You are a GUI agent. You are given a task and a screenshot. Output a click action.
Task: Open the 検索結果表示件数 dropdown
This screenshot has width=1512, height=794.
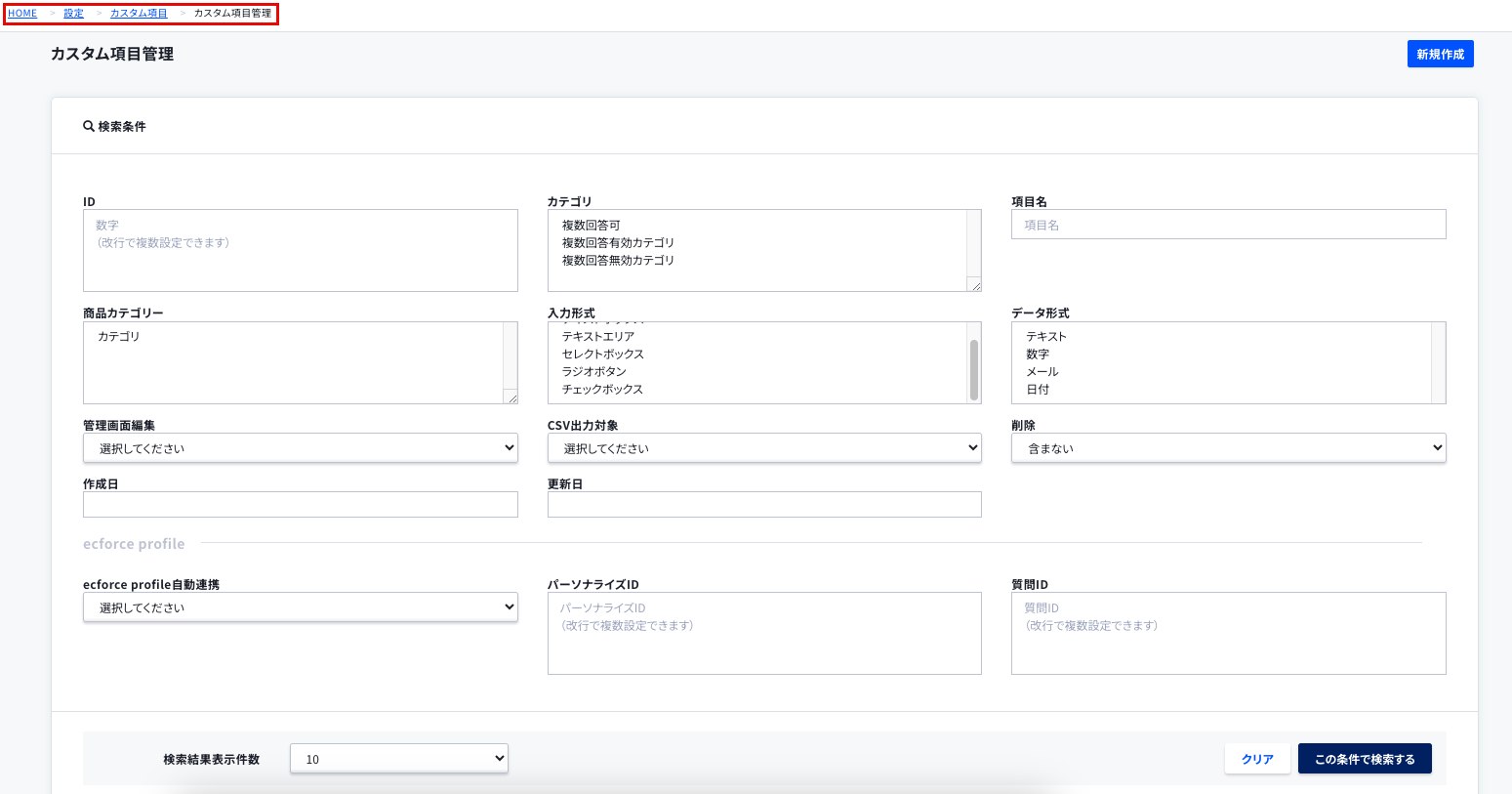coord(398,759)
